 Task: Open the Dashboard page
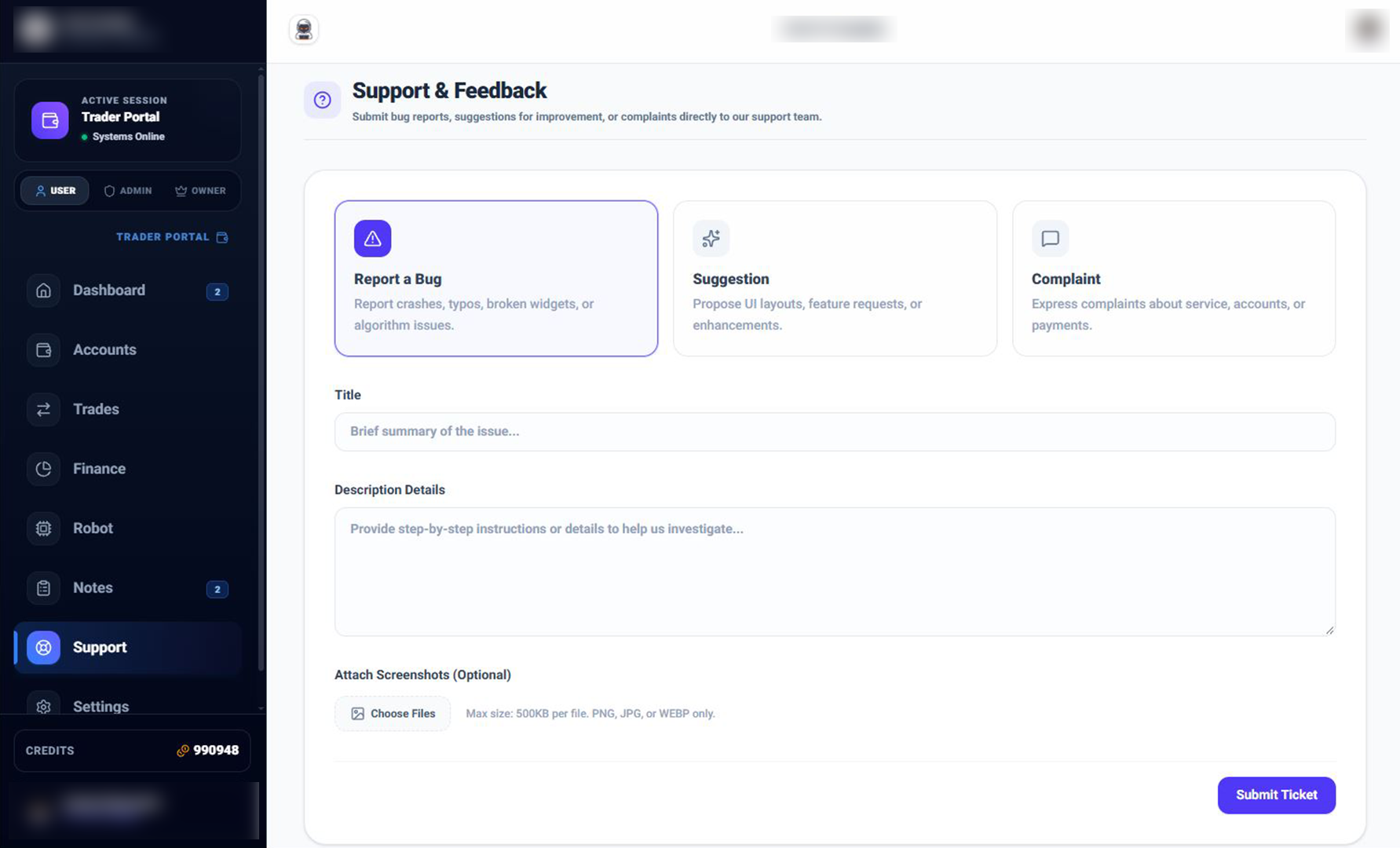tap(128, 291)
